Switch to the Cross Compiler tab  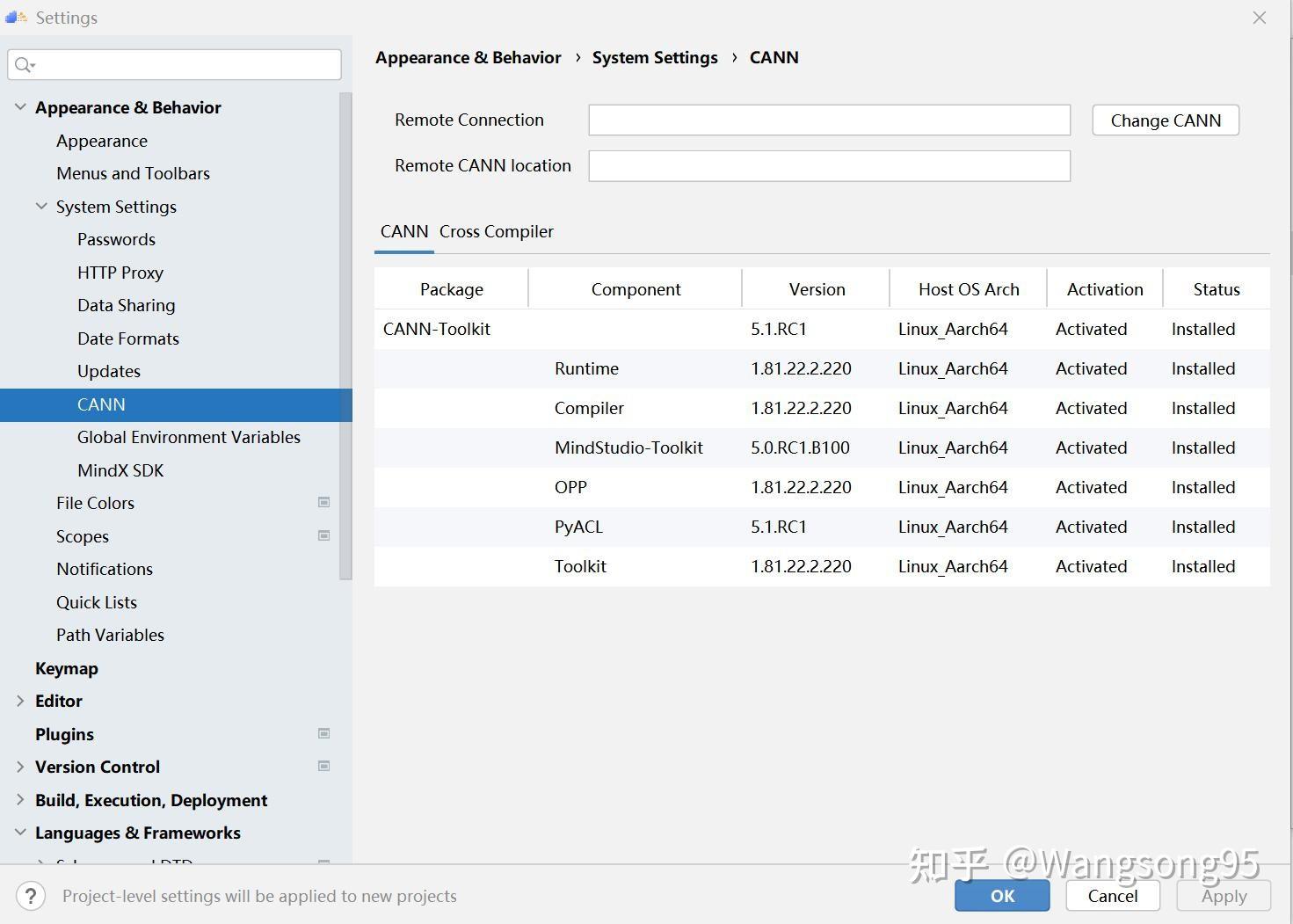pos(497,231)
